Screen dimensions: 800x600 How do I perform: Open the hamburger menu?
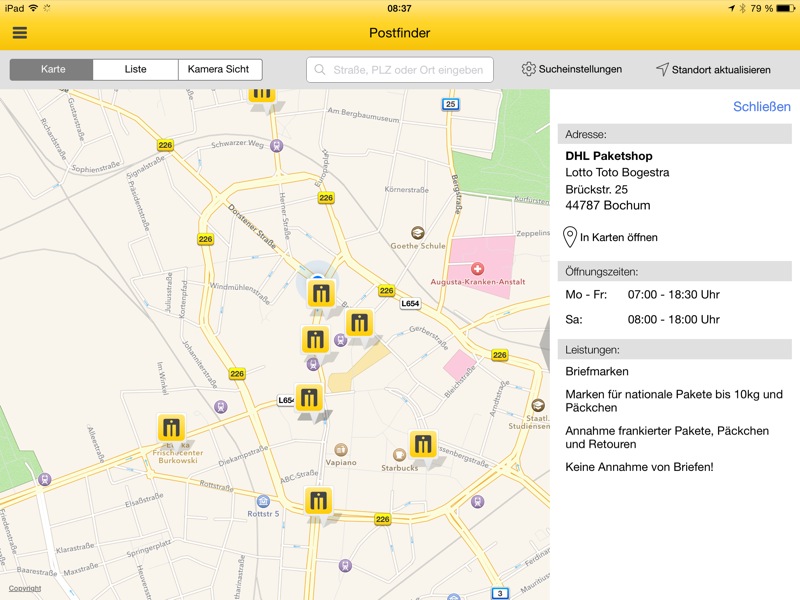tap(20, 33)
